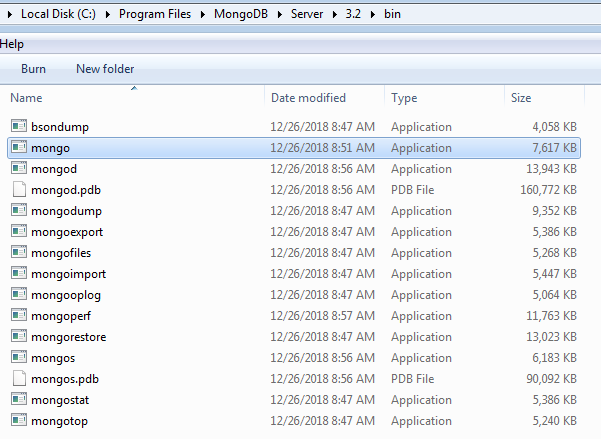Select the mongostat file name
This screenshot has width=601, height=439.
pos(60,400)
